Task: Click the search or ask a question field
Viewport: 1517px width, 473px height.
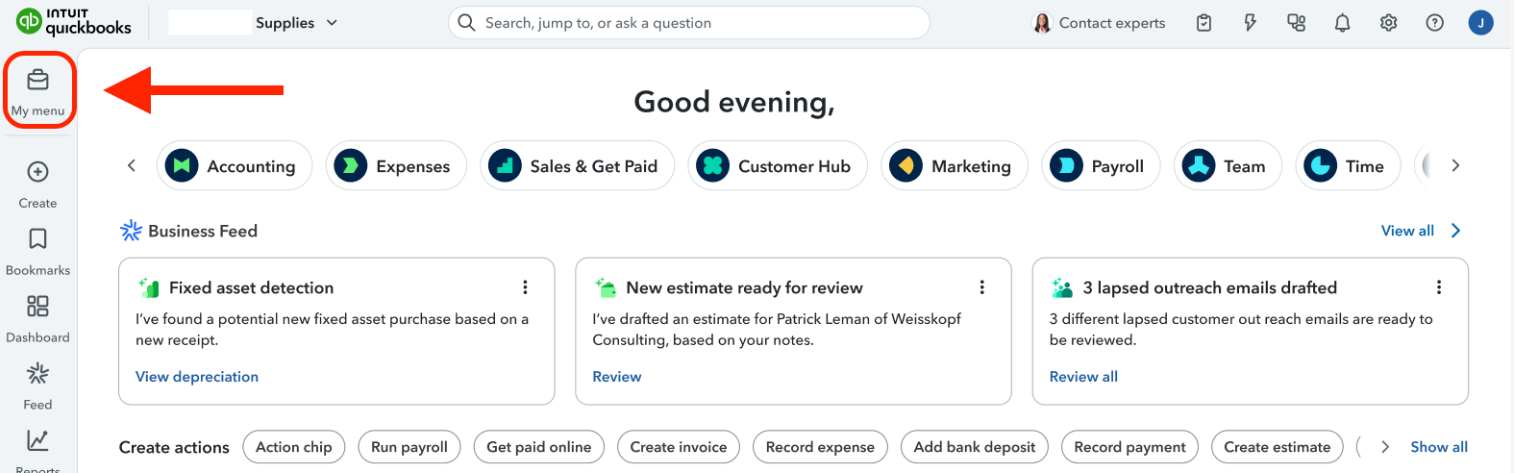Action: point(689,23)
